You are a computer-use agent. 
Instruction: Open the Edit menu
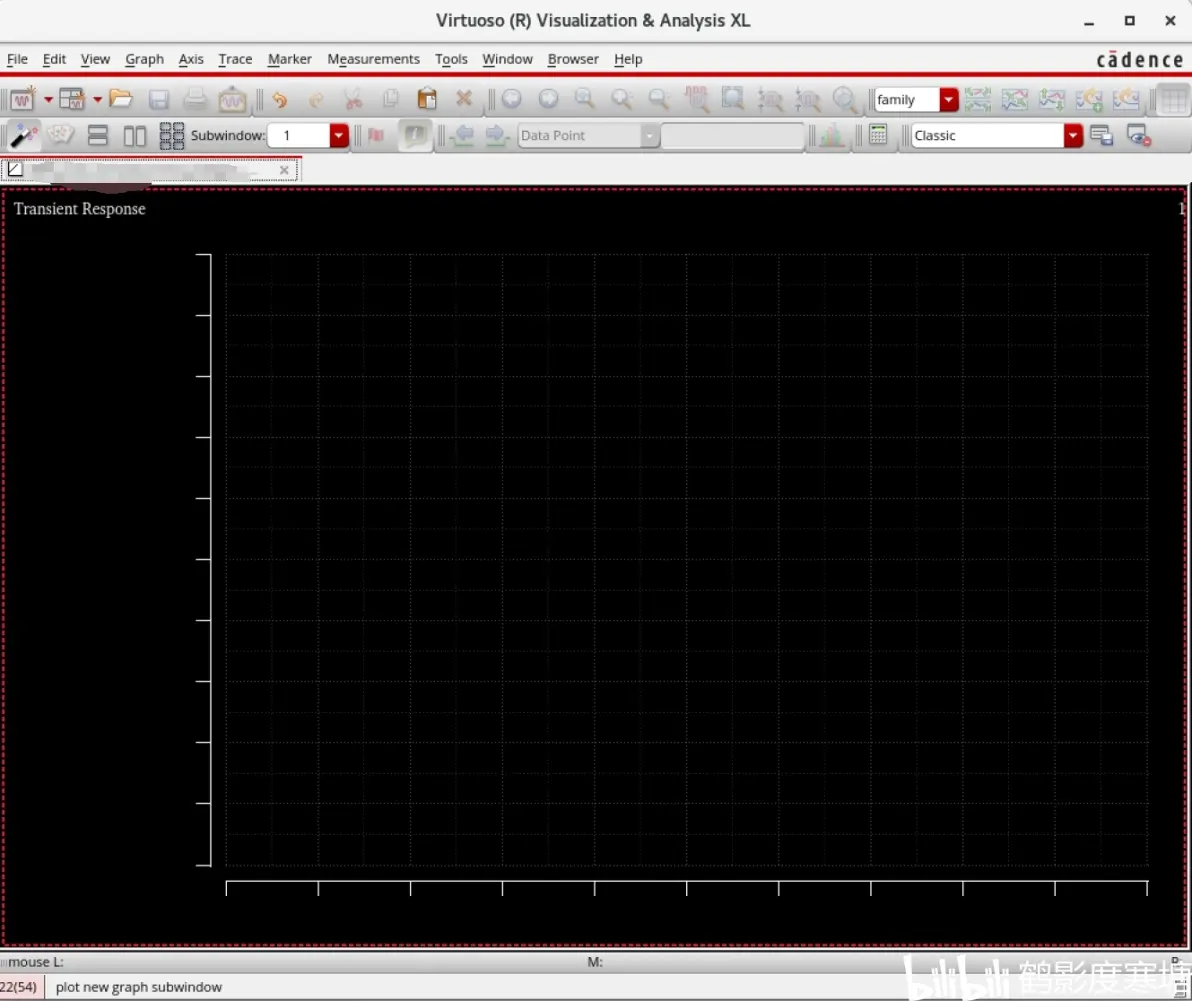point(54,59)
